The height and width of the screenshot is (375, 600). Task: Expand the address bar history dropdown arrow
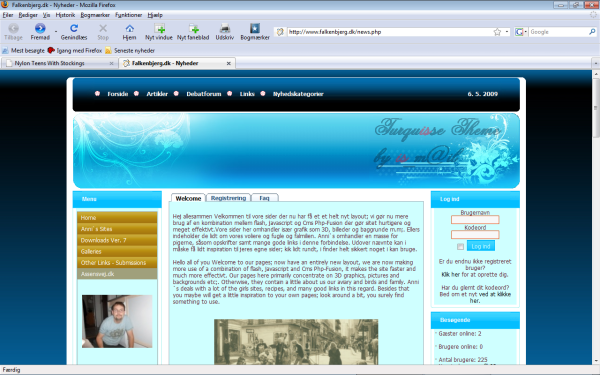pos(507,32)
